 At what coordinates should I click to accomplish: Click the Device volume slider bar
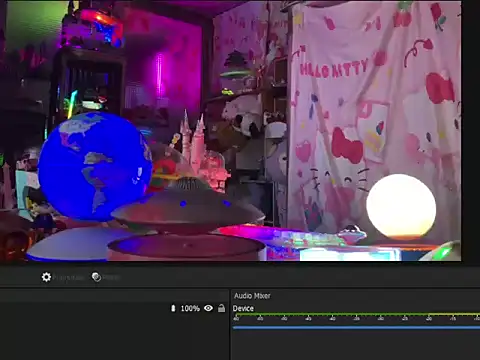(356, 328)
